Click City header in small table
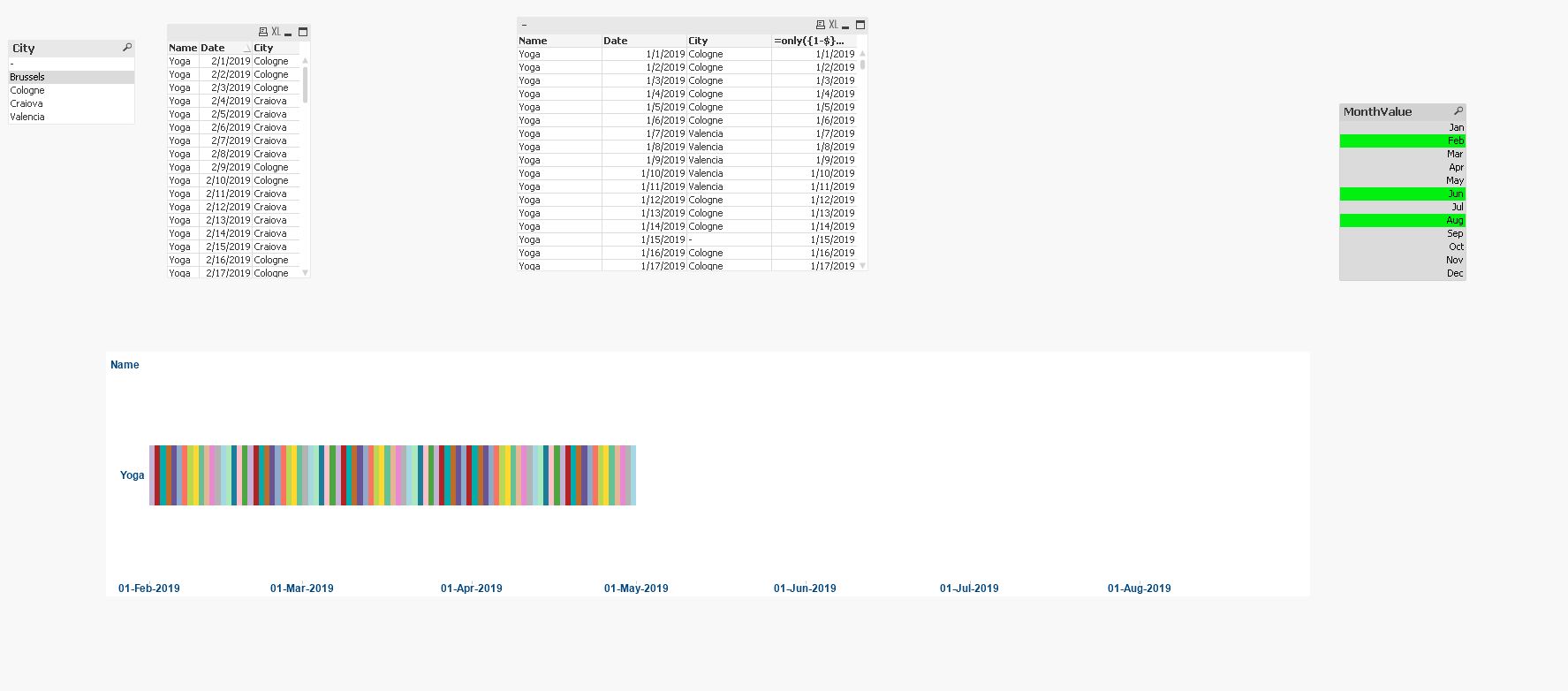 tap(276, 48)
